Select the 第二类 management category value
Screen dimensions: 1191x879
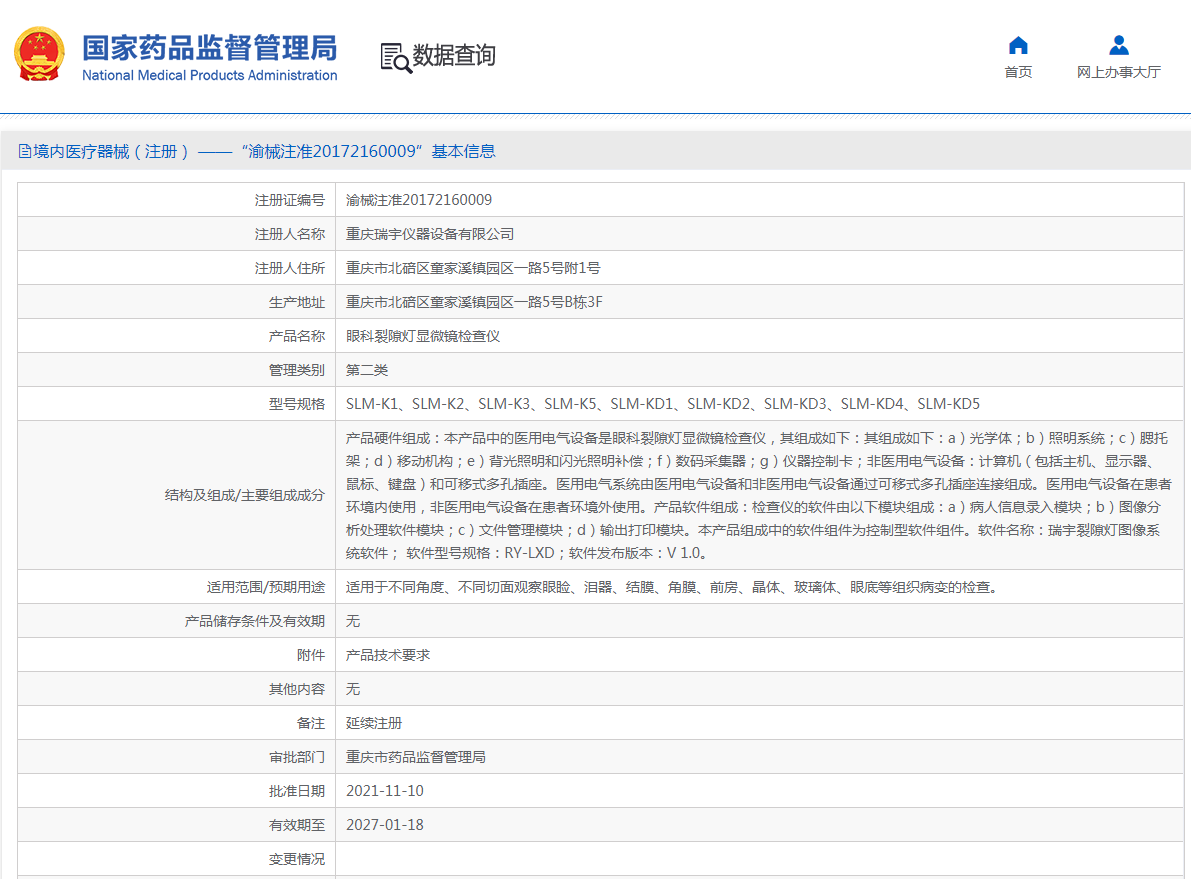(367, 370)
